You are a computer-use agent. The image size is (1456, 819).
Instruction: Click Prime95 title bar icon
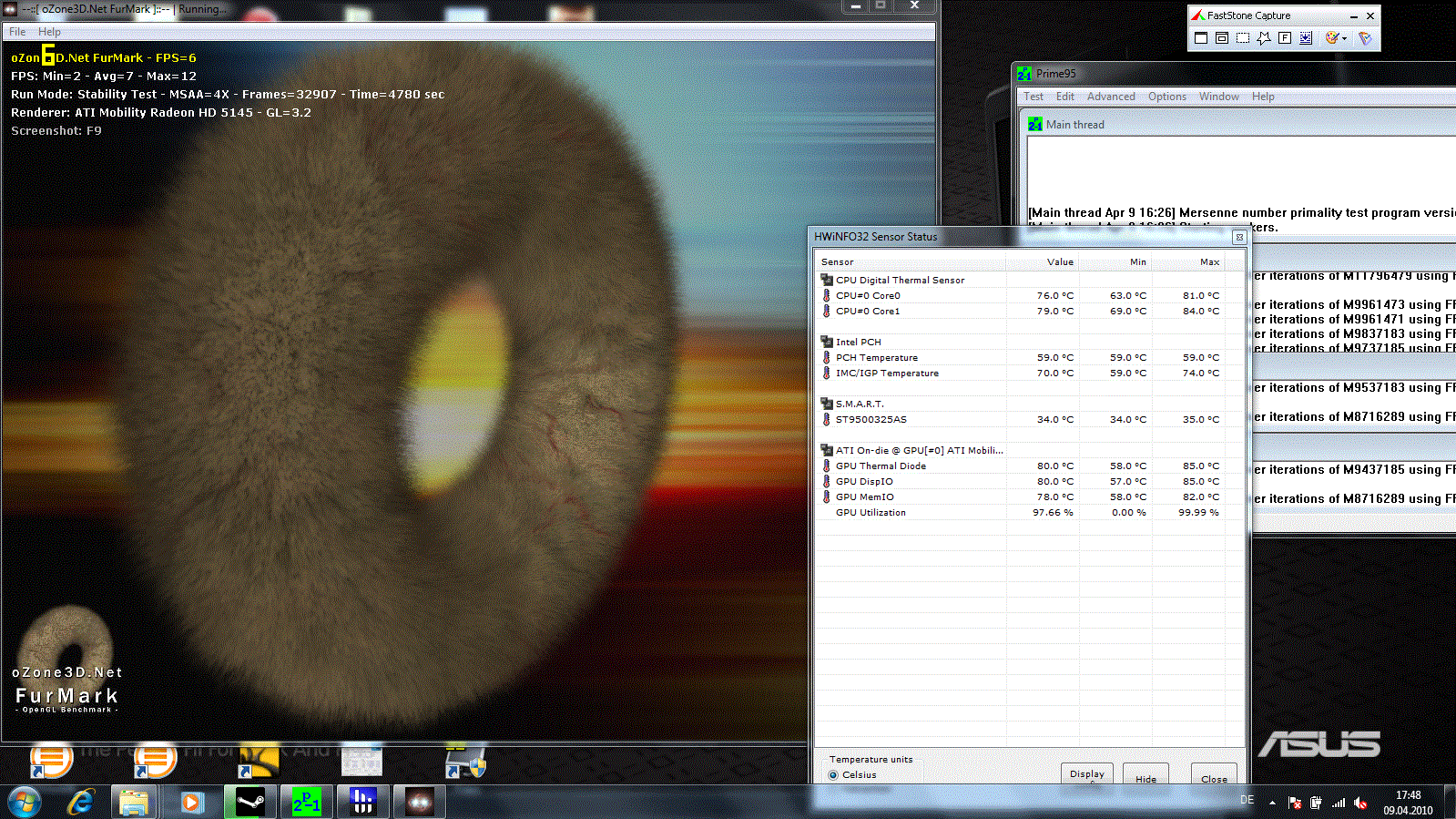[x=1025, y=74]
